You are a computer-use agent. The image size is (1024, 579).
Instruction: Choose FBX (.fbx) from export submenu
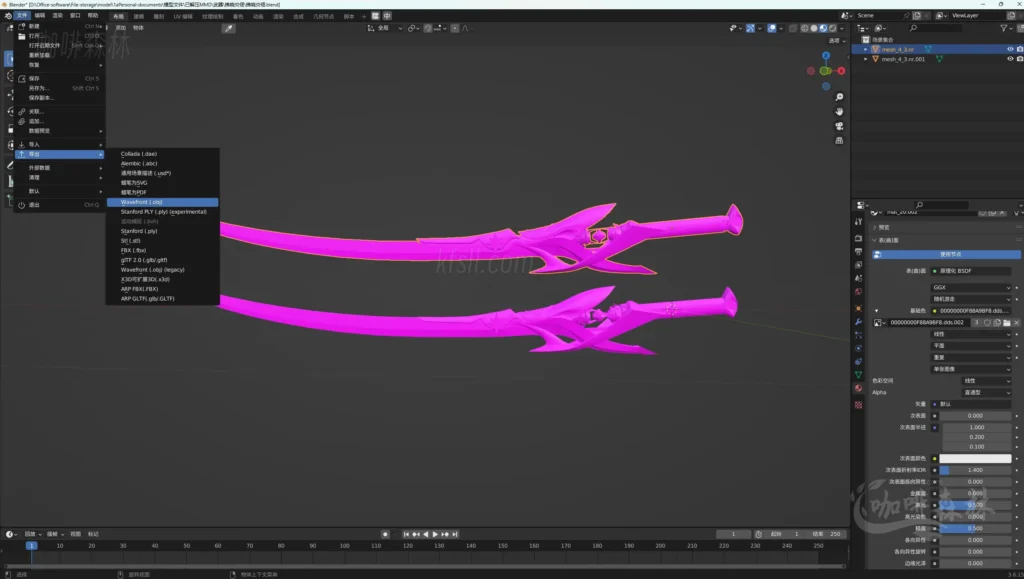click(x=133, y=250)
